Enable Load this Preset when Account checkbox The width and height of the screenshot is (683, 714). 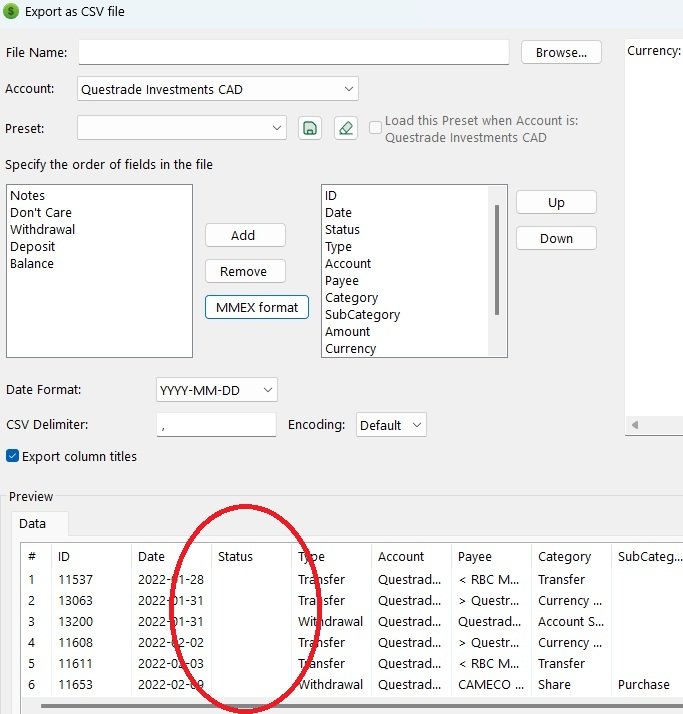[x=375, y=127]
